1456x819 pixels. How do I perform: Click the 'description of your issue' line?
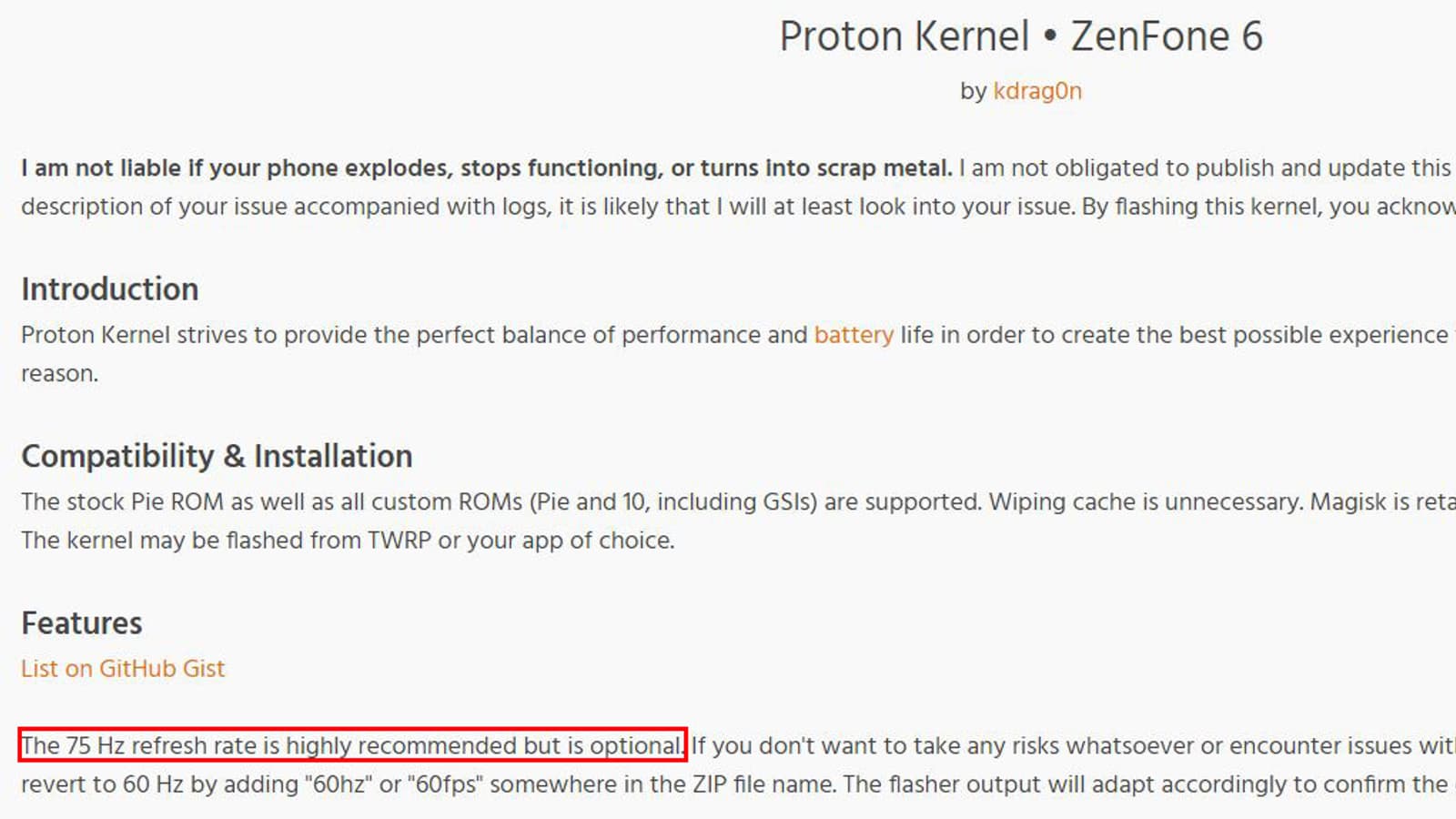[x=273, y=207]
